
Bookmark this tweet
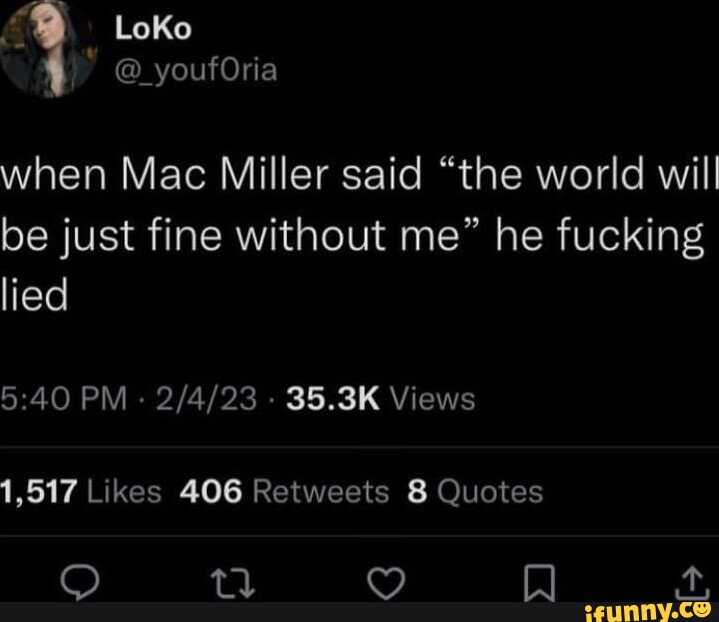pyautogui.click(x=539, y=583)
